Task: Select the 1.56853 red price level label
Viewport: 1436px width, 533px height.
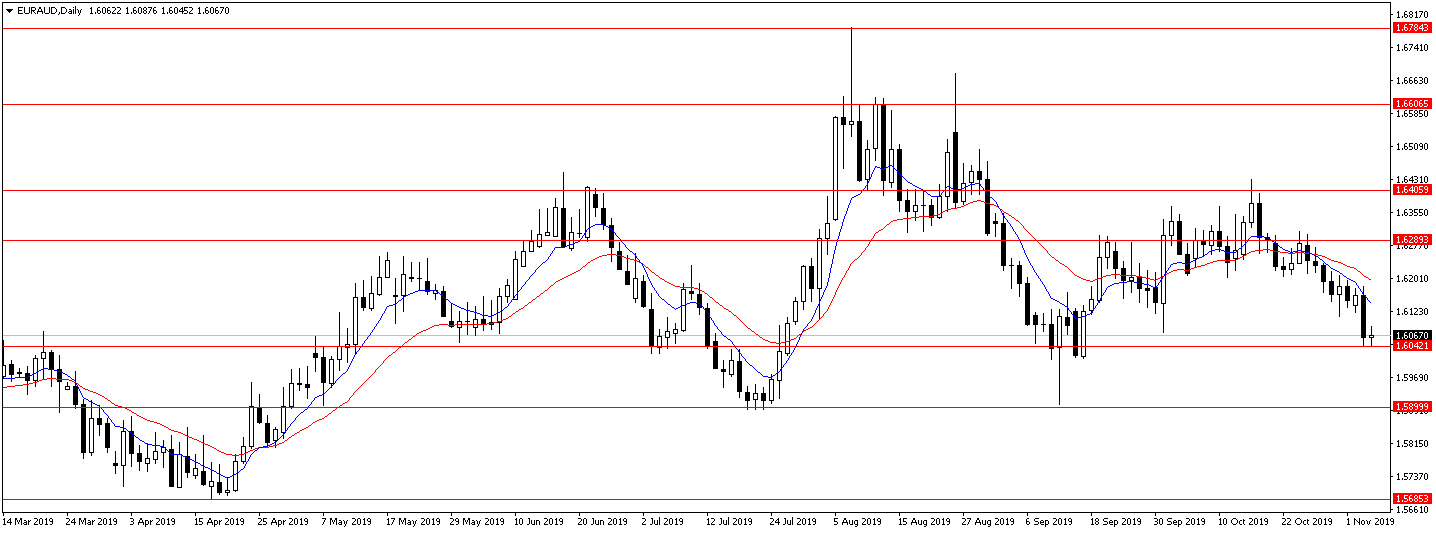Action: [x=1413, y=498]
